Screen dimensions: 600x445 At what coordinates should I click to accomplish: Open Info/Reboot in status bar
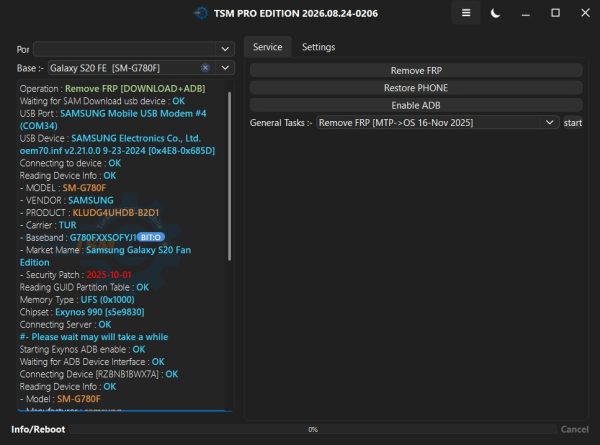(38, 429)
